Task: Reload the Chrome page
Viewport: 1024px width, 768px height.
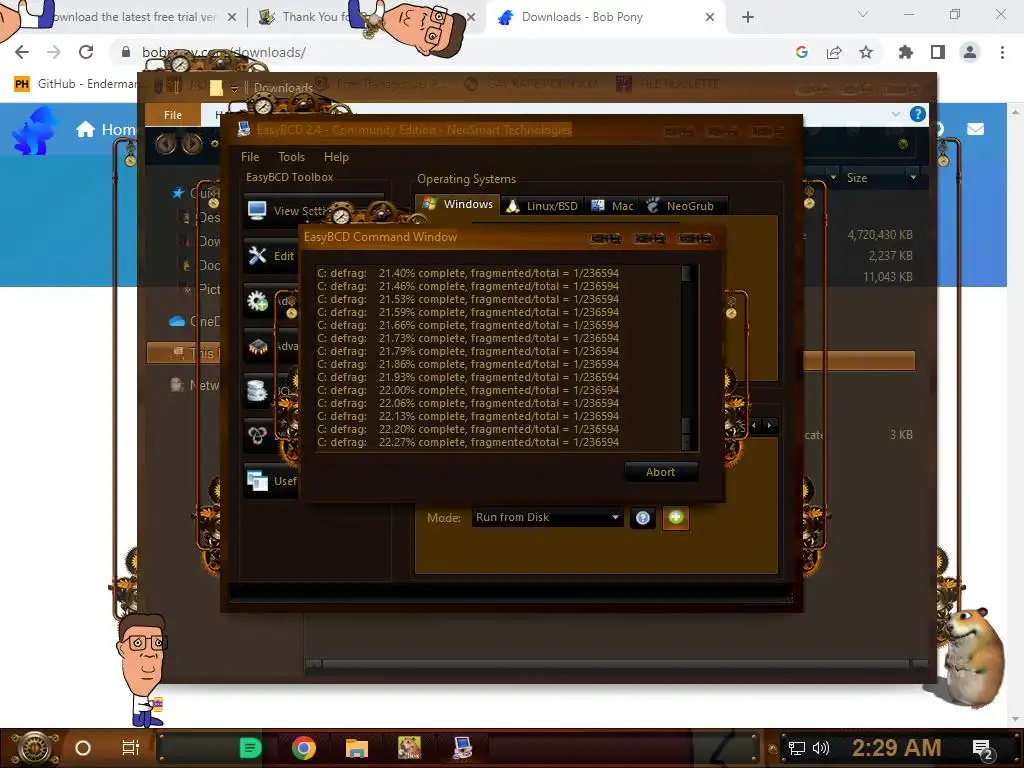Action: [86, 52]
